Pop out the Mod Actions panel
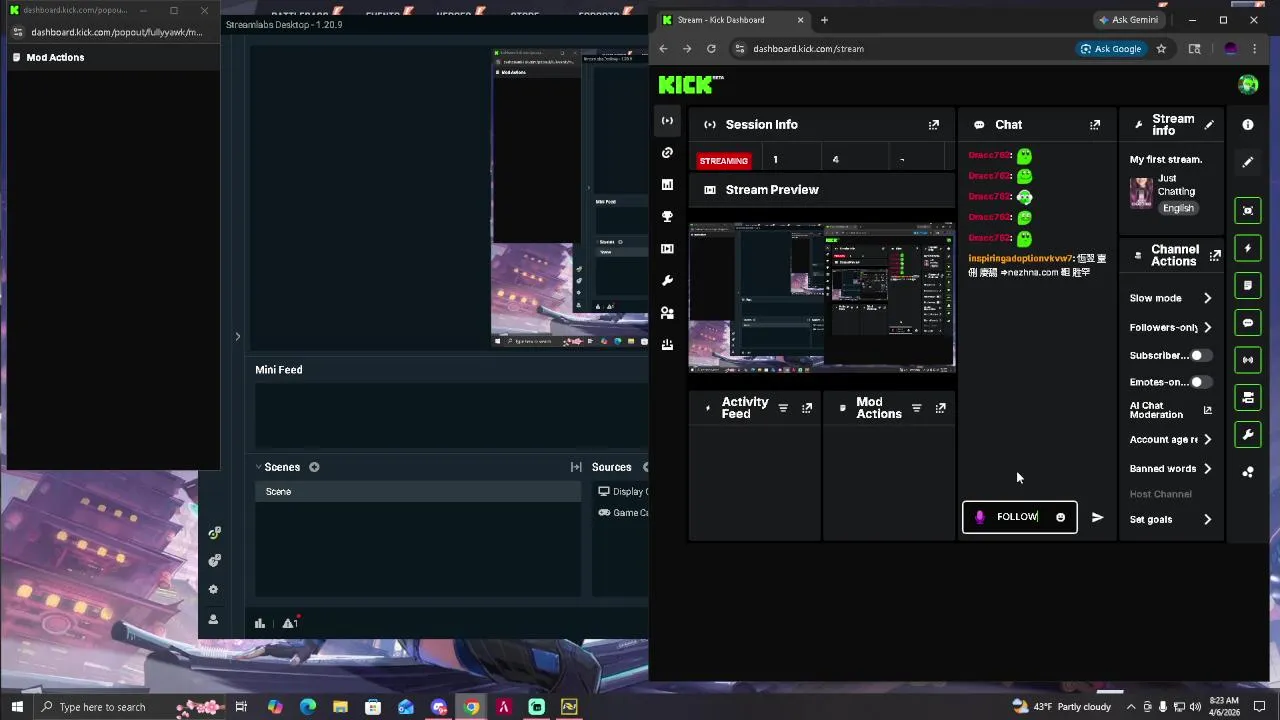The width and height of the screenshot is (1280, 720). 940,408
